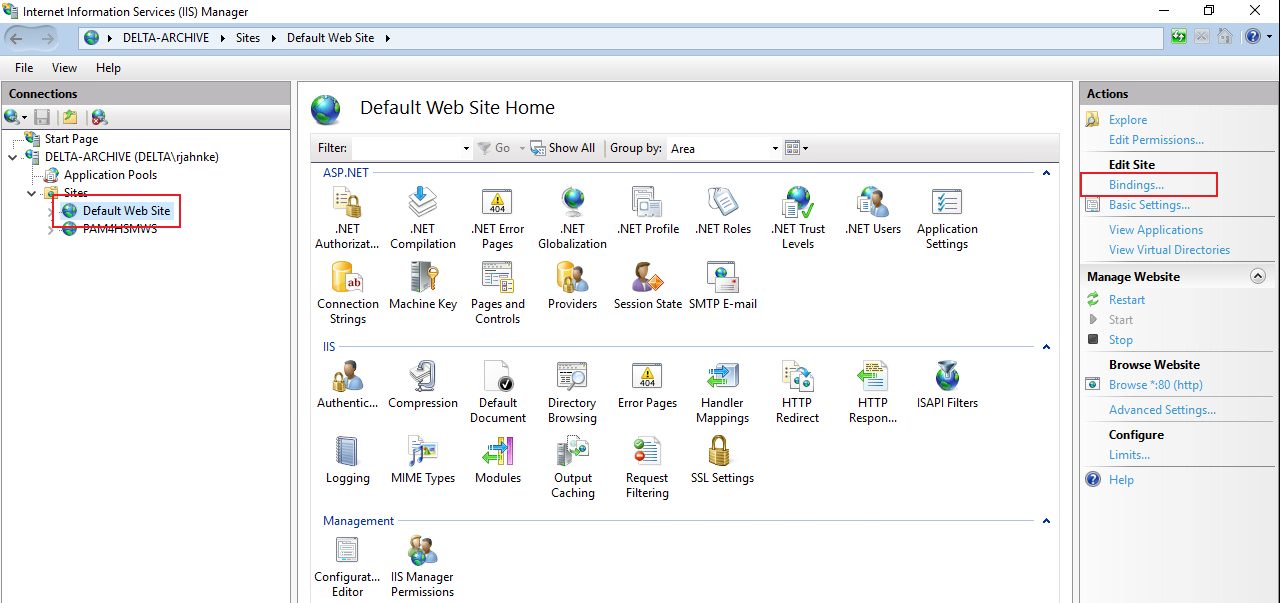
Task: Click Explore in Actions pane
Action: coord(1128,120)
